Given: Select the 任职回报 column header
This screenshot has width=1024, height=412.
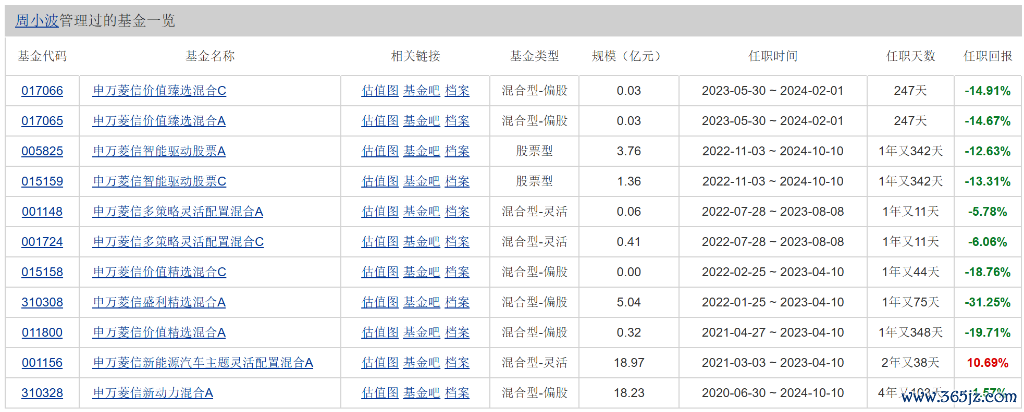Looking at the screenshot, I should click(988, 56).
